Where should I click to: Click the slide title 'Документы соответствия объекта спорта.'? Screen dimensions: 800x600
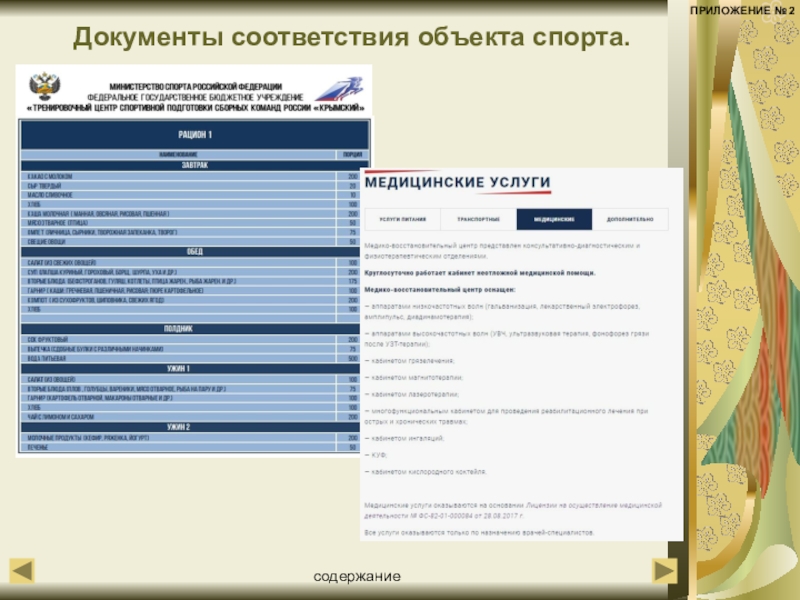351,37
